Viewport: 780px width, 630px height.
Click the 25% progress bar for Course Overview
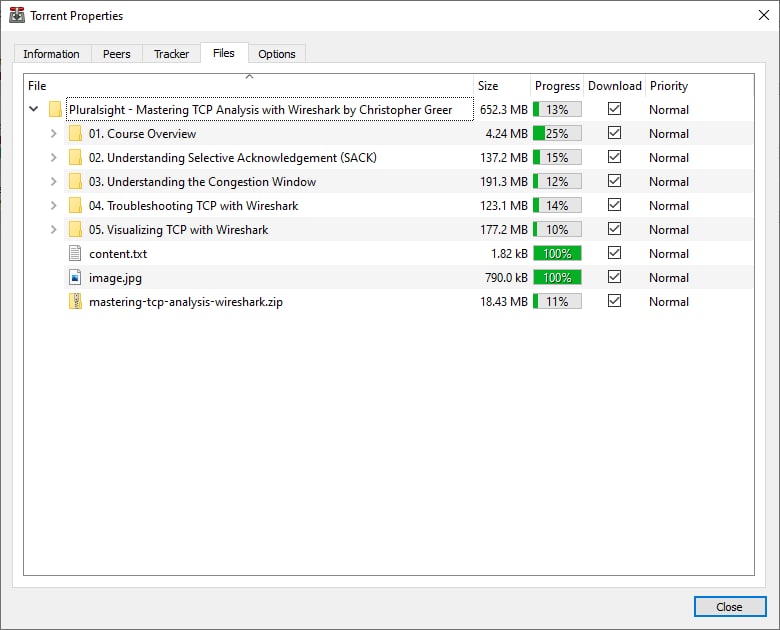557,133
